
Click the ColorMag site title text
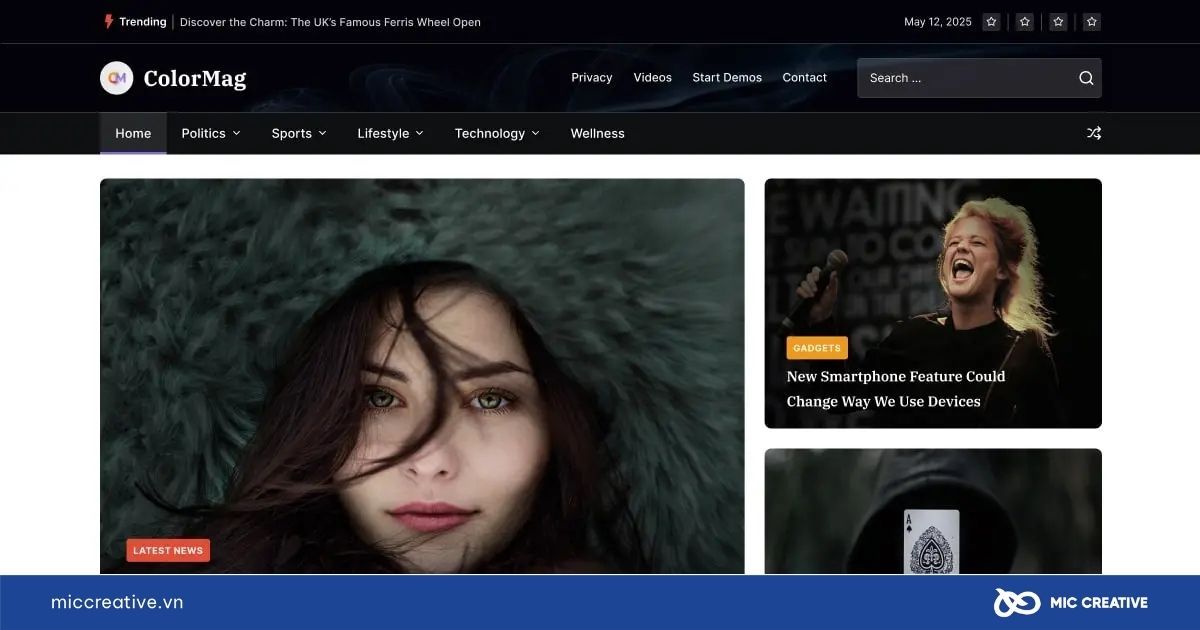coord(195,78)
